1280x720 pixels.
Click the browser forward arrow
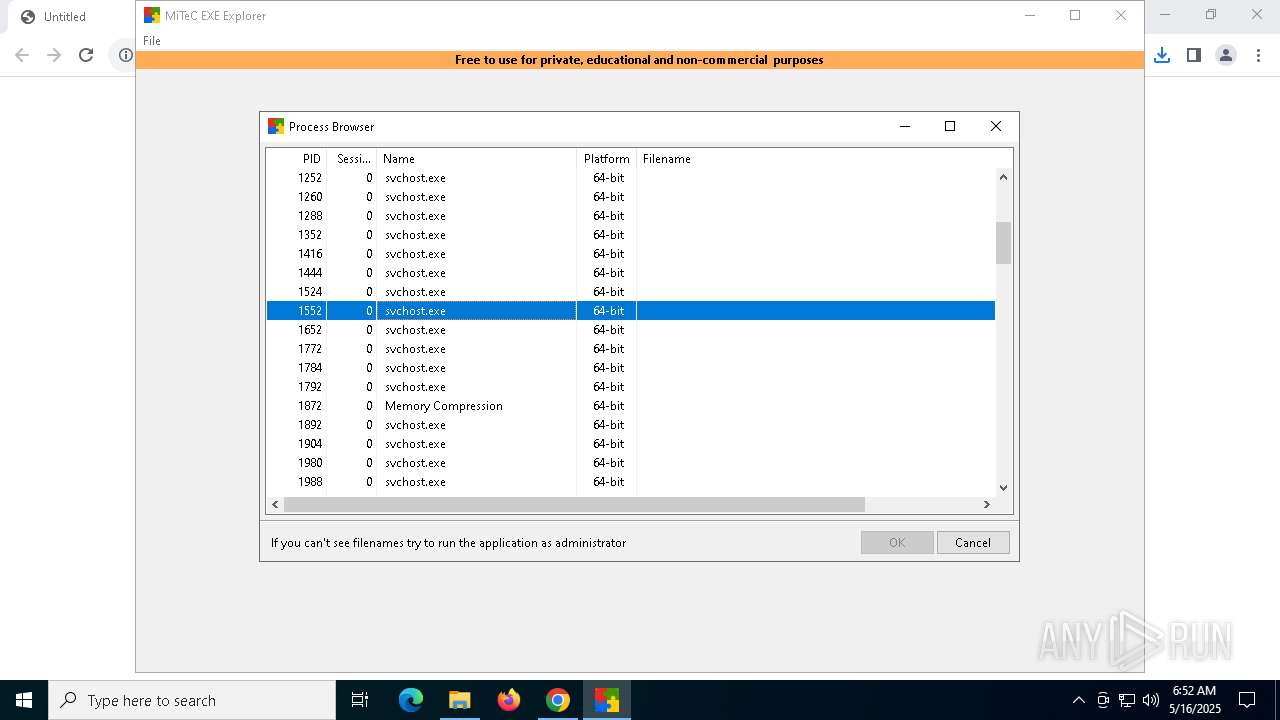[54, 55]
